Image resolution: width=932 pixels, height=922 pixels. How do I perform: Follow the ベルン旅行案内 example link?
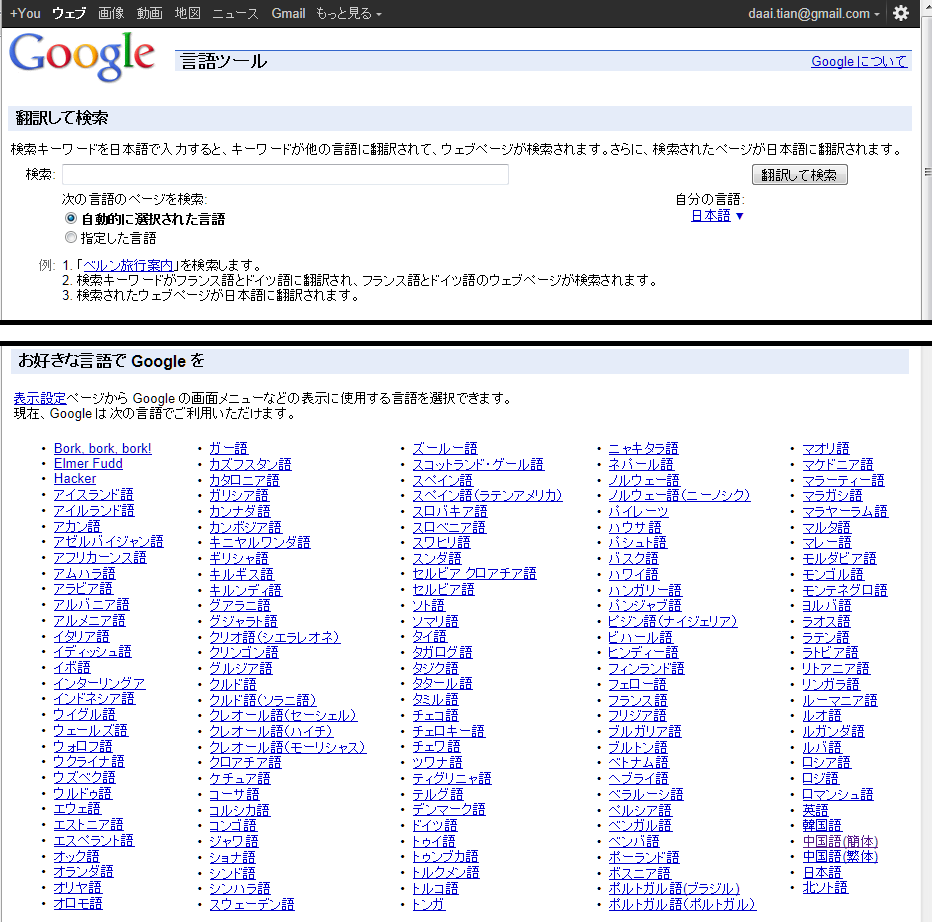127,265
